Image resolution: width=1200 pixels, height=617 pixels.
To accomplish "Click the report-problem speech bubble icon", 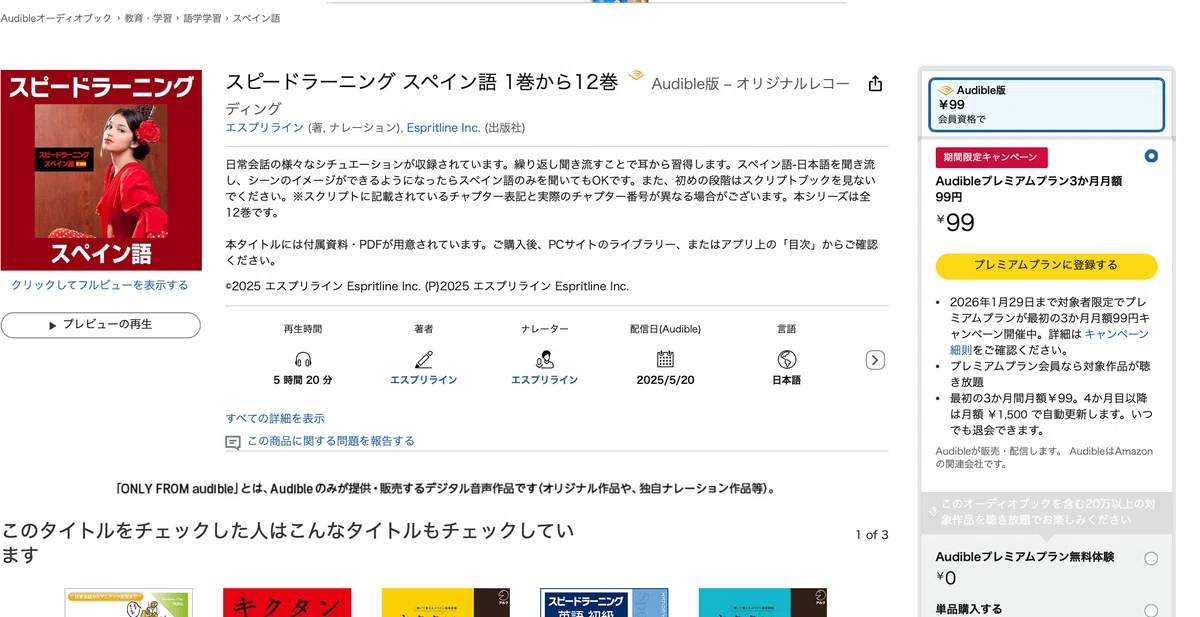I will tap(233, 442).
